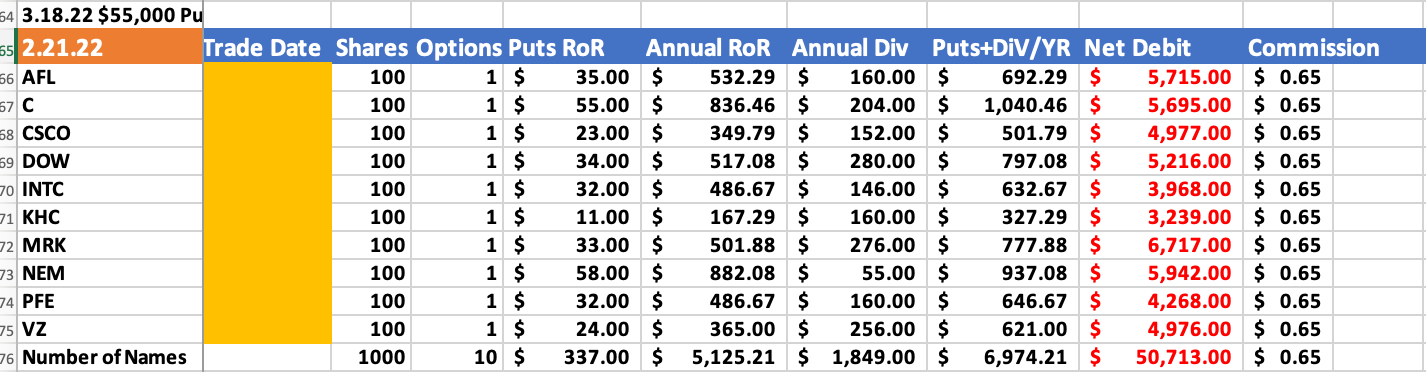Select Net Debit value 4,977.00
The height and width of the screenshot is (372, 1426).
pos(1162,133)
